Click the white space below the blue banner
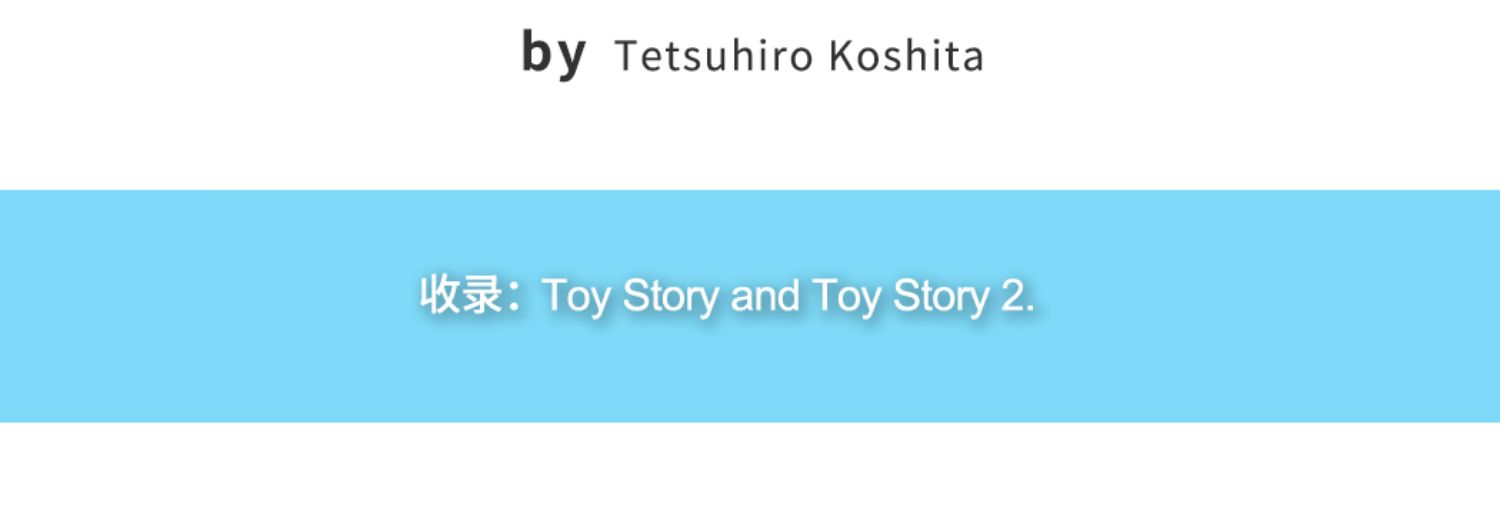This screenshot has height=524, width=1500. click(x=750, y=475)
